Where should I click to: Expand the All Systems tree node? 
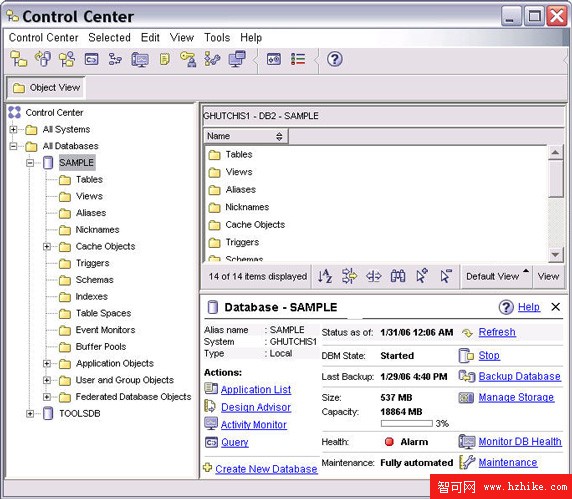pyautogui.click(x=13, y=129)
